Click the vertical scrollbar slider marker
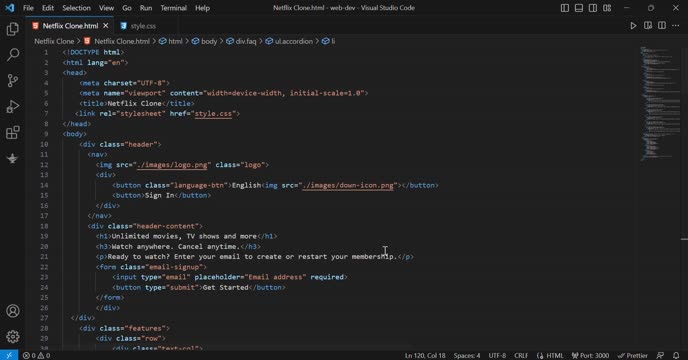688x360 pixels. 684,239
